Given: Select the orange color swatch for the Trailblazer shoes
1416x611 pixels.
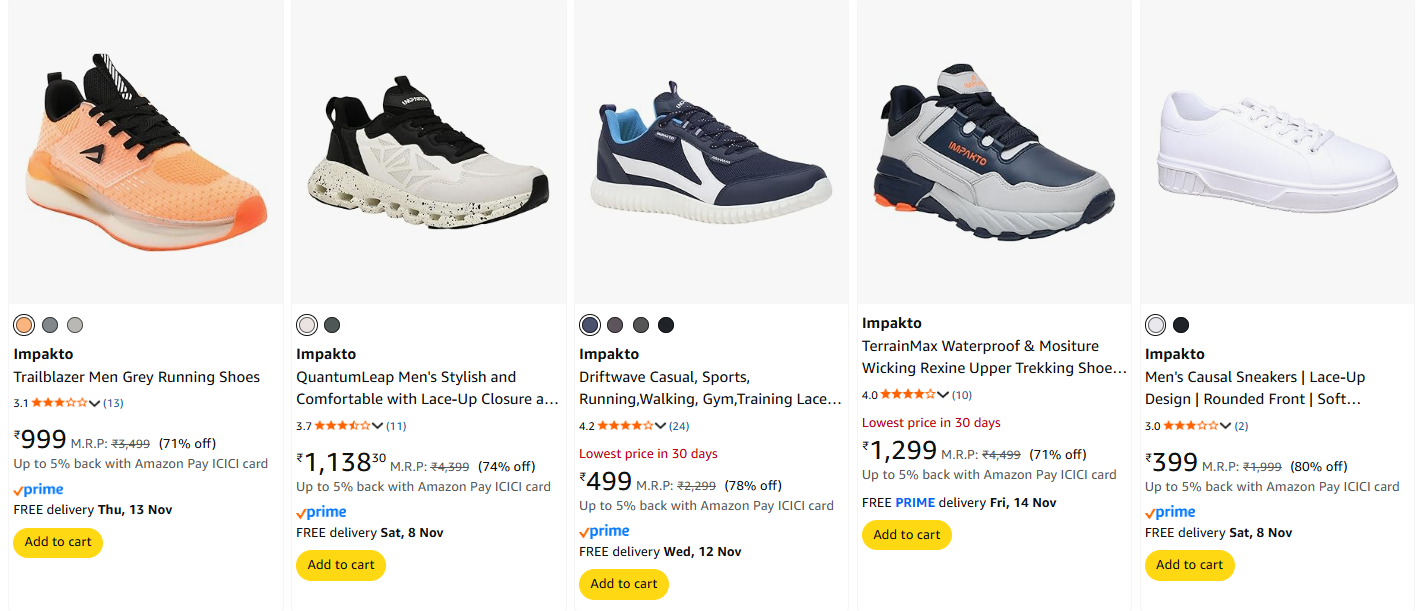Looking at the screenshot, I should [24, 325].
